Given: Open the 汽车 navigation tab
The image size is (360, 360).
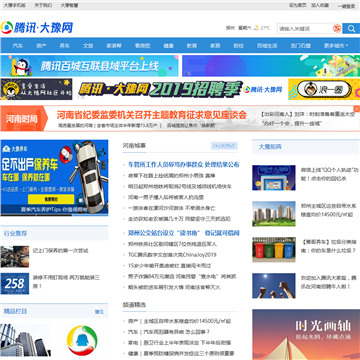Looking at the screenshot, I should pyautogui.click(x=18, y=46).
